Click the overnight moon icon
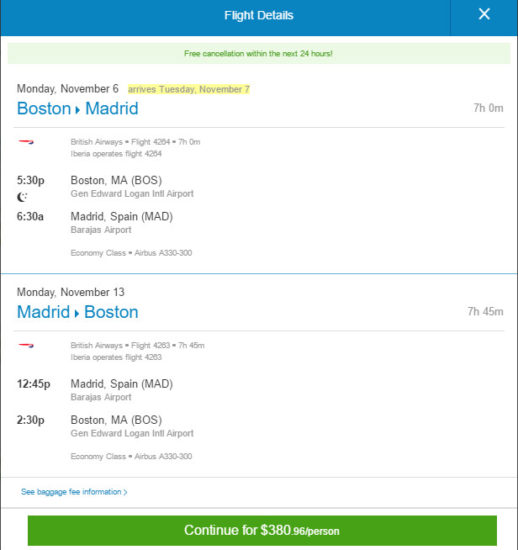The width and height of the screenshot is (518, 550). pyautogui.click(x=22, y=197)
